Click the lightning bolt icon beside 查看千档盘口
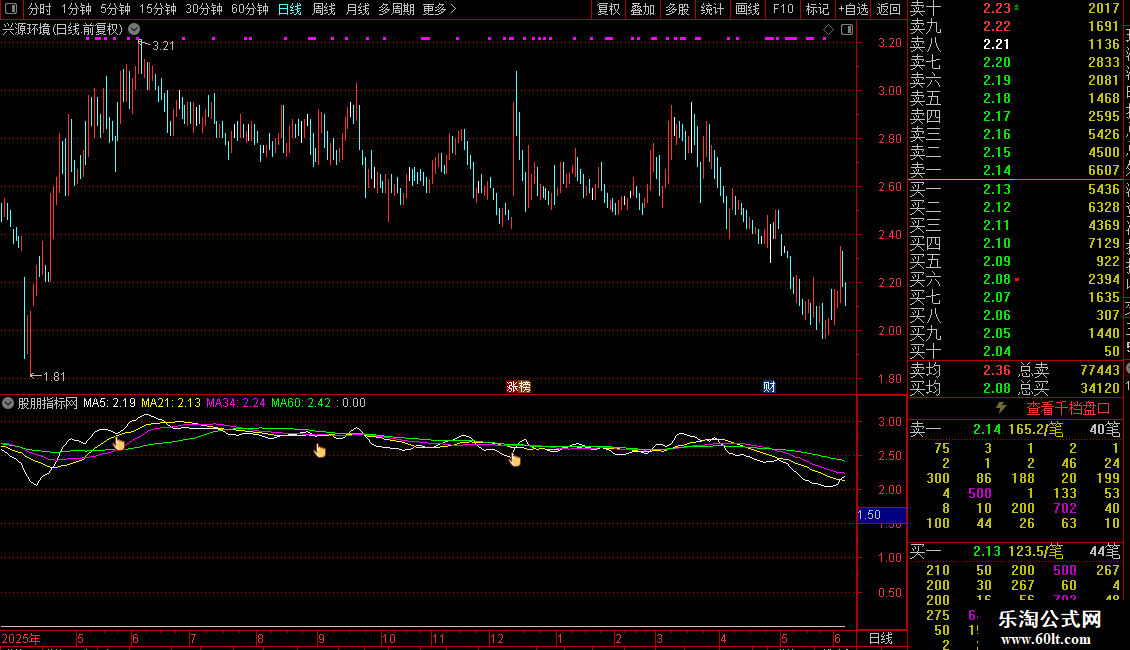 (1001, 408)
